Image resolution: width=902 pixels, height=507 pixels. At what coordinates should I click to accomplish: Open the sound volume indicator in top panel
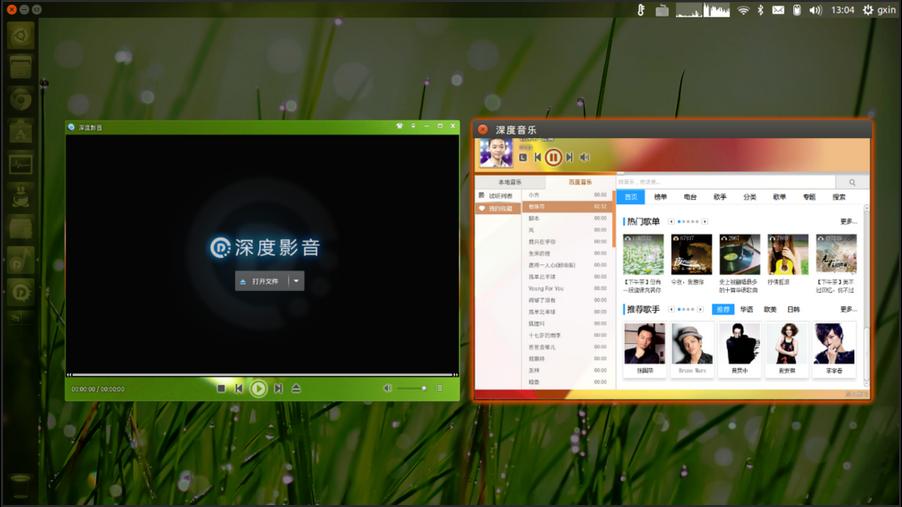pos(815,10)
